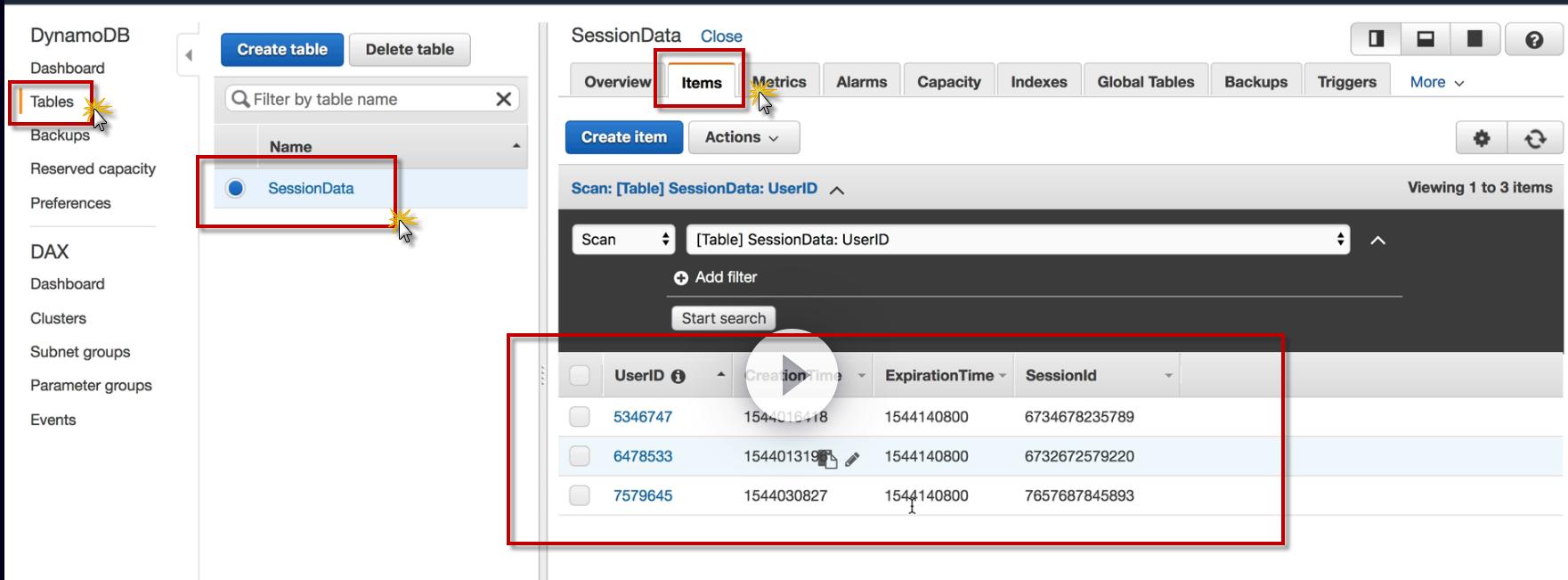1568x580 pixels.
Task: Click CreationTime value 1544030827
Action: point(785,494)
